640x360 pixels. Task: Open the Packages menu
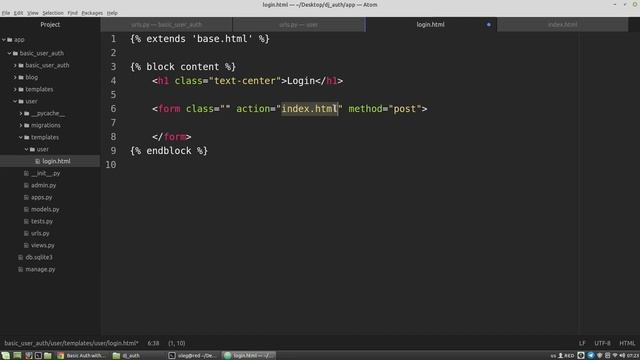tap(92, 13)
